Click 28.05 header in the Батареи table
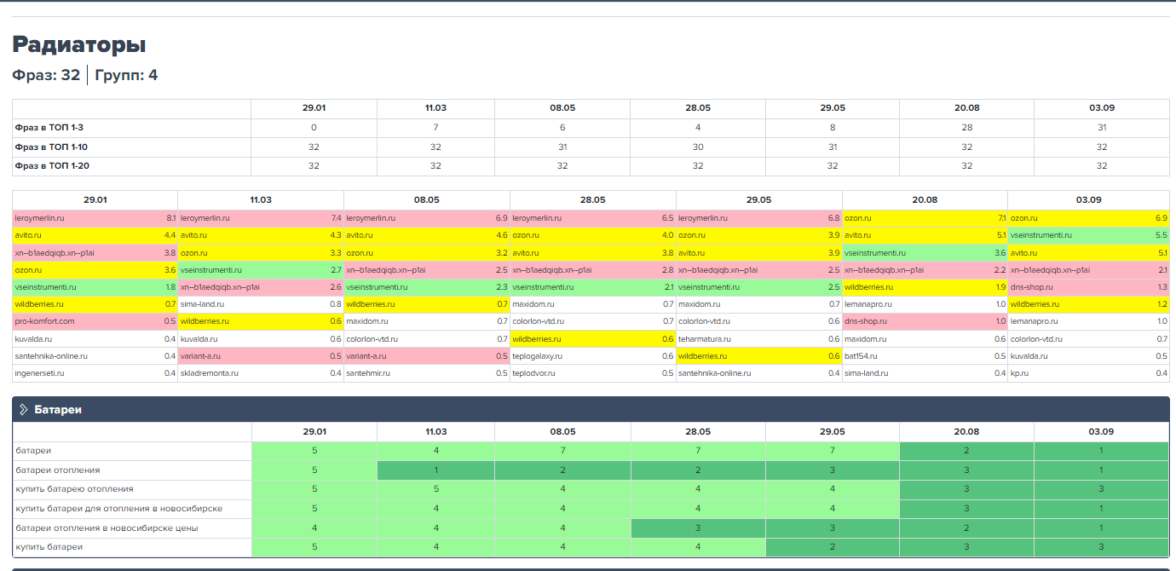Image resolution: width=1176 pixels, height=571 pixels. pyautogui.click(x=698, y=432)
